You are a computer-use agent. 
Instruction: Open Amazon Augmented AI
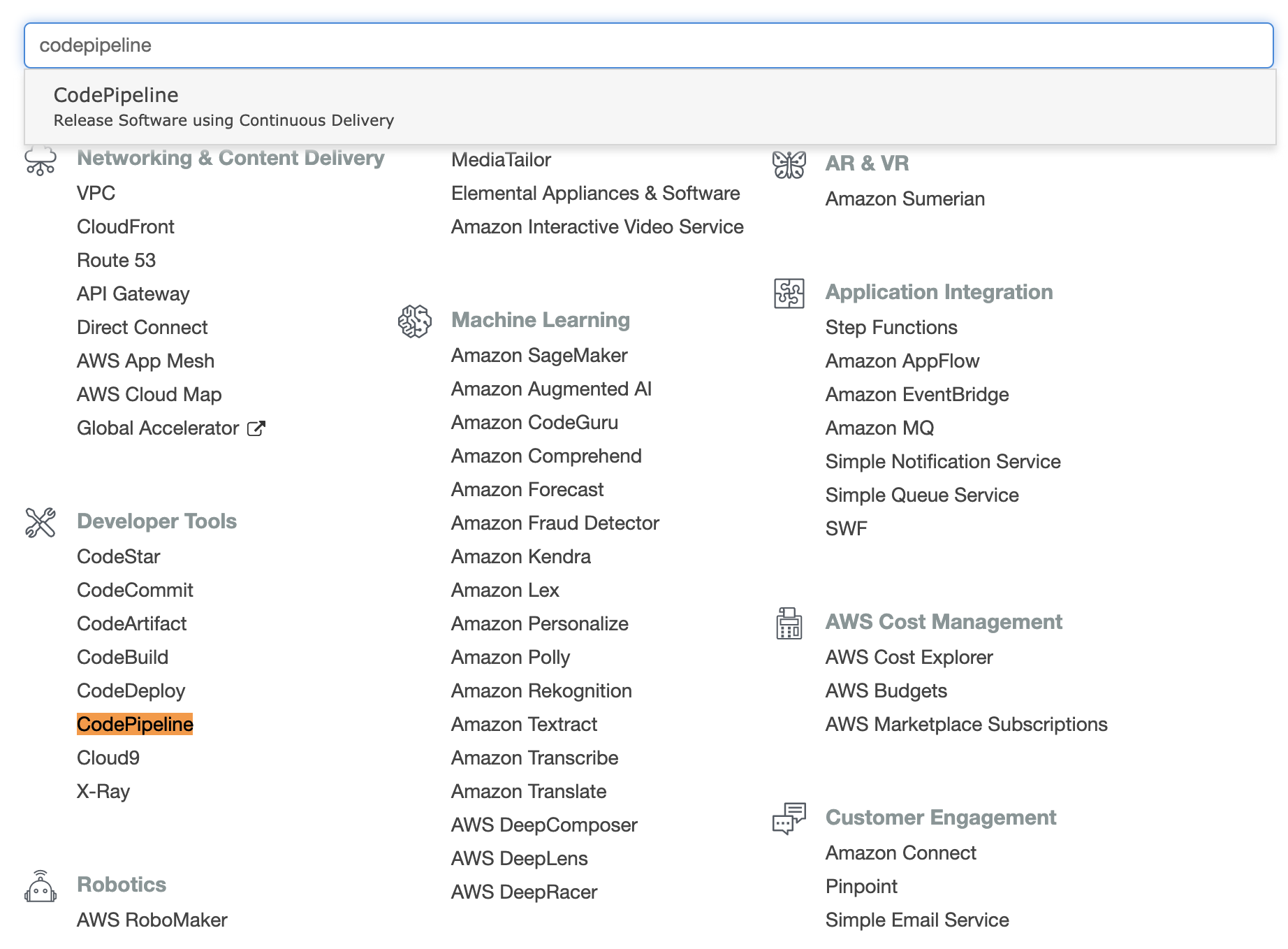pyautogui.click(x=551, y=389)
